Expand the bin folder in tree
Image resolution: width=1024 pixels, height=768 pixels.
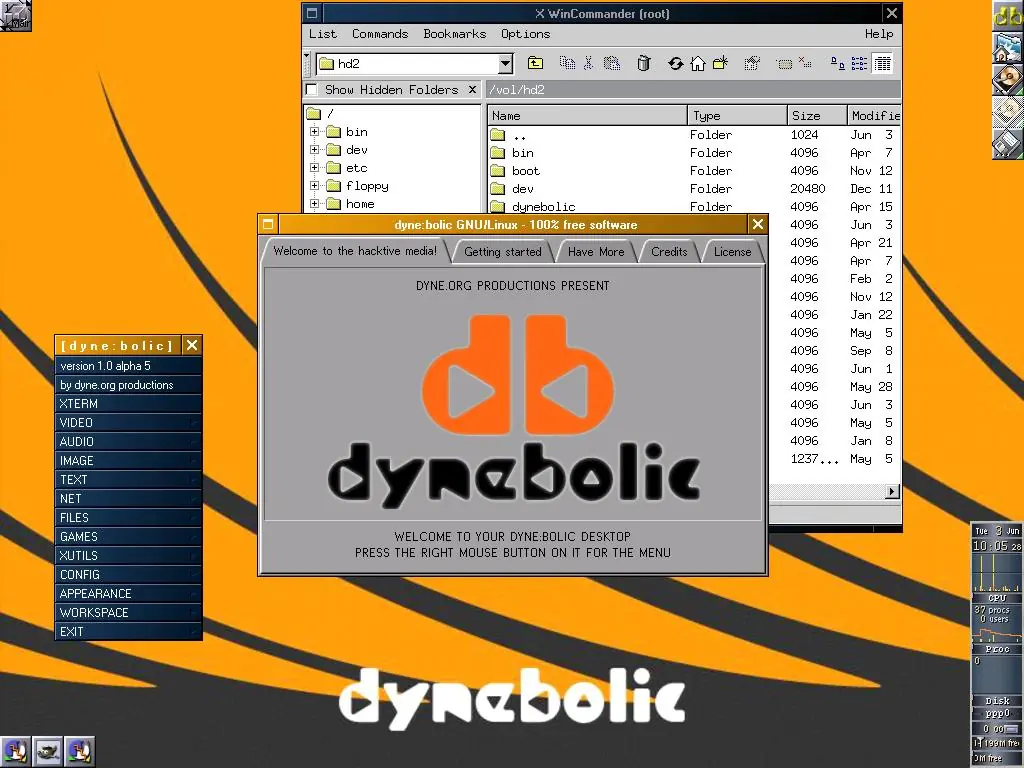tap(315, 132)
